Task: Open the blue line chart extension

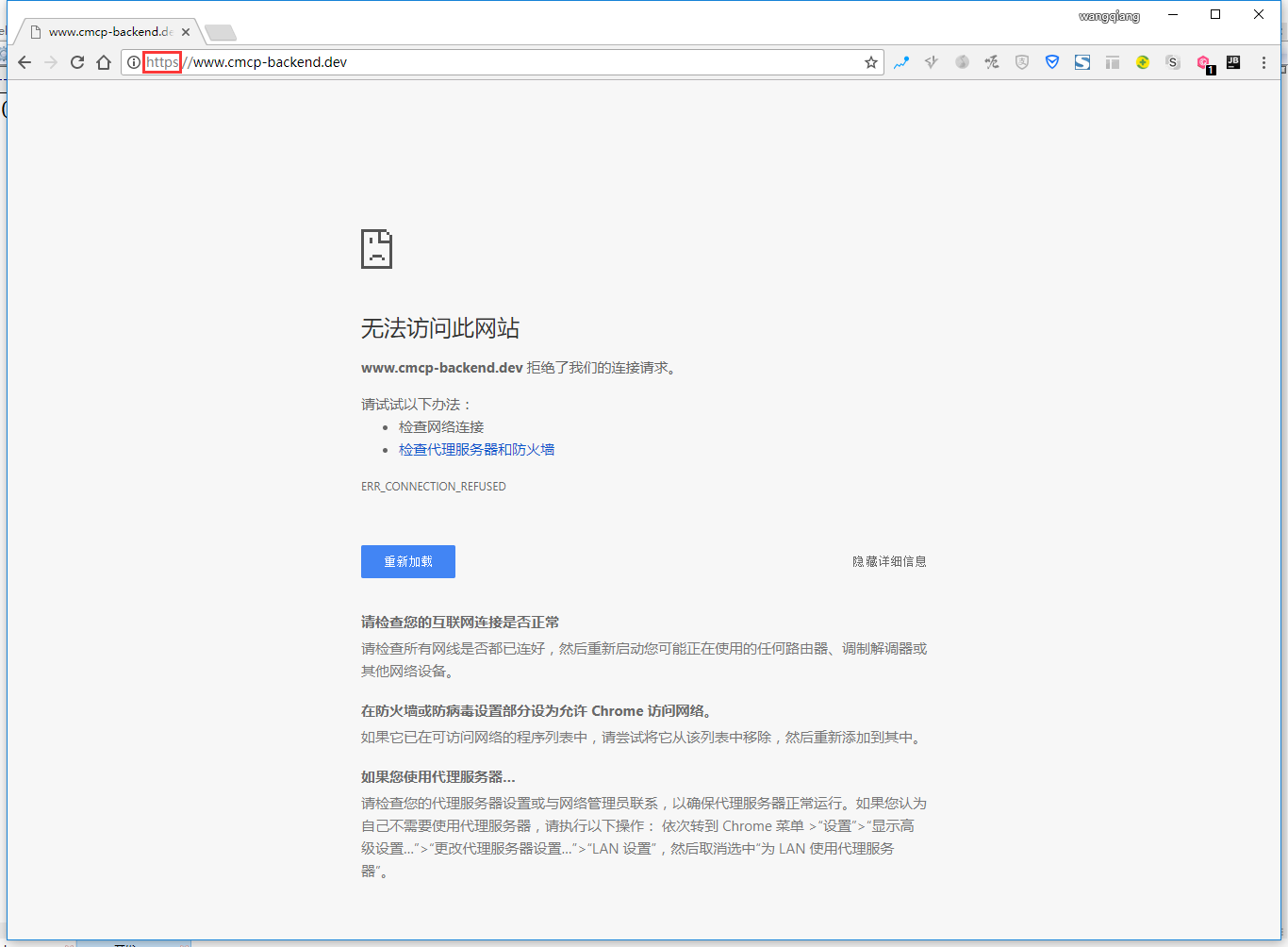Action: [901, 62]
